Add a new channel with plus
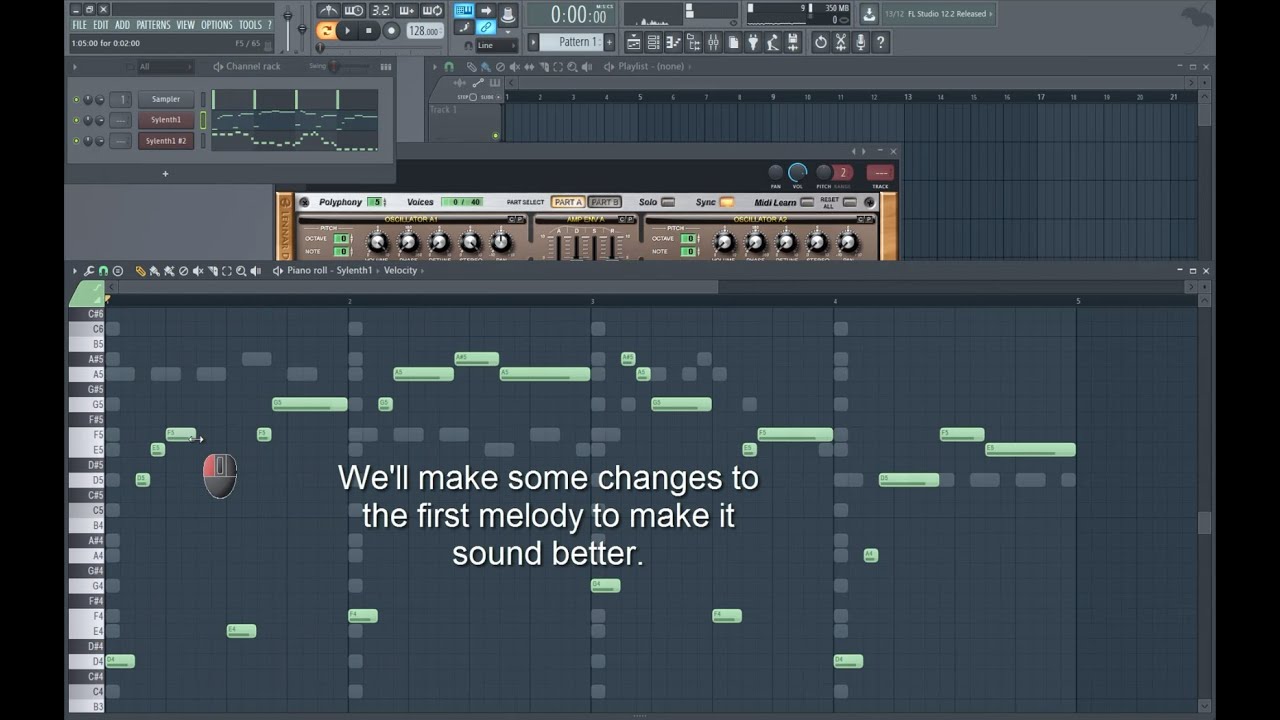The image size is (1280, 720). 165,174
